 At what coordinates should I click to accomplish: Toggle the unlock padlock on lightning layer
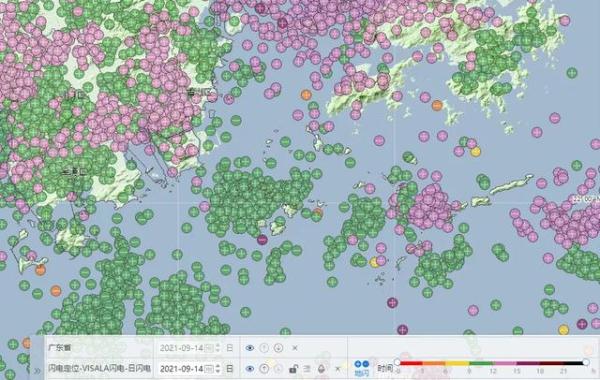(x=293, y=369)
